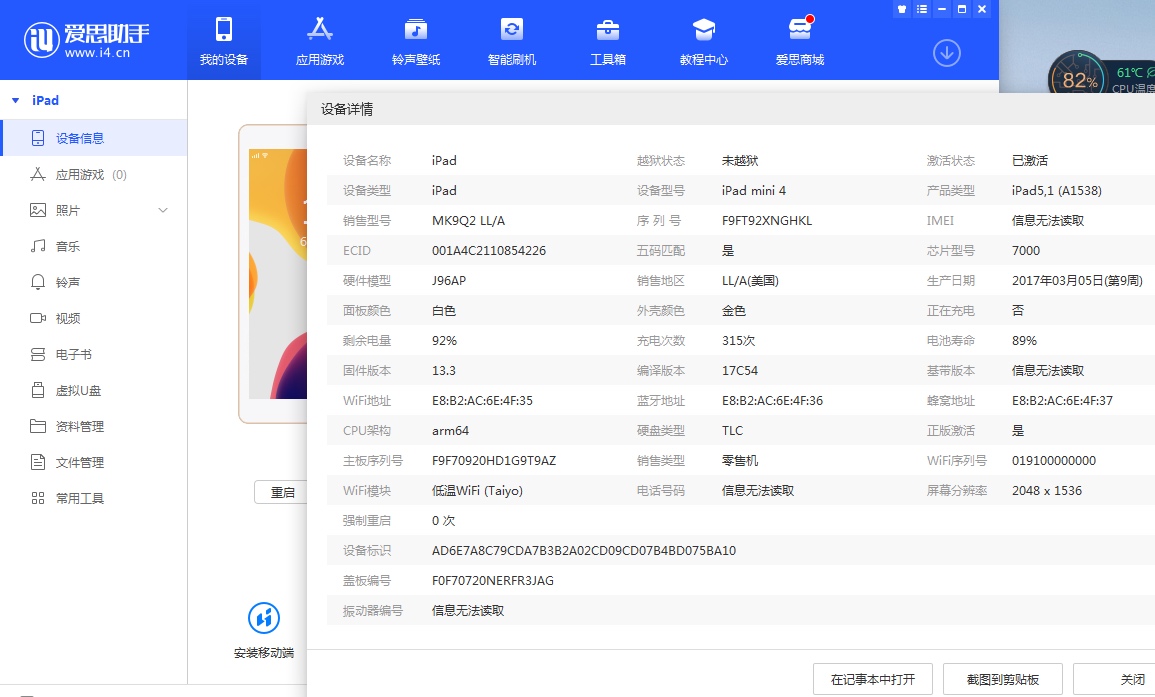Click CPU architecture arm64
Viewport: 1155px width, 697px height.
pyautogui.click(x=450, y=430)
